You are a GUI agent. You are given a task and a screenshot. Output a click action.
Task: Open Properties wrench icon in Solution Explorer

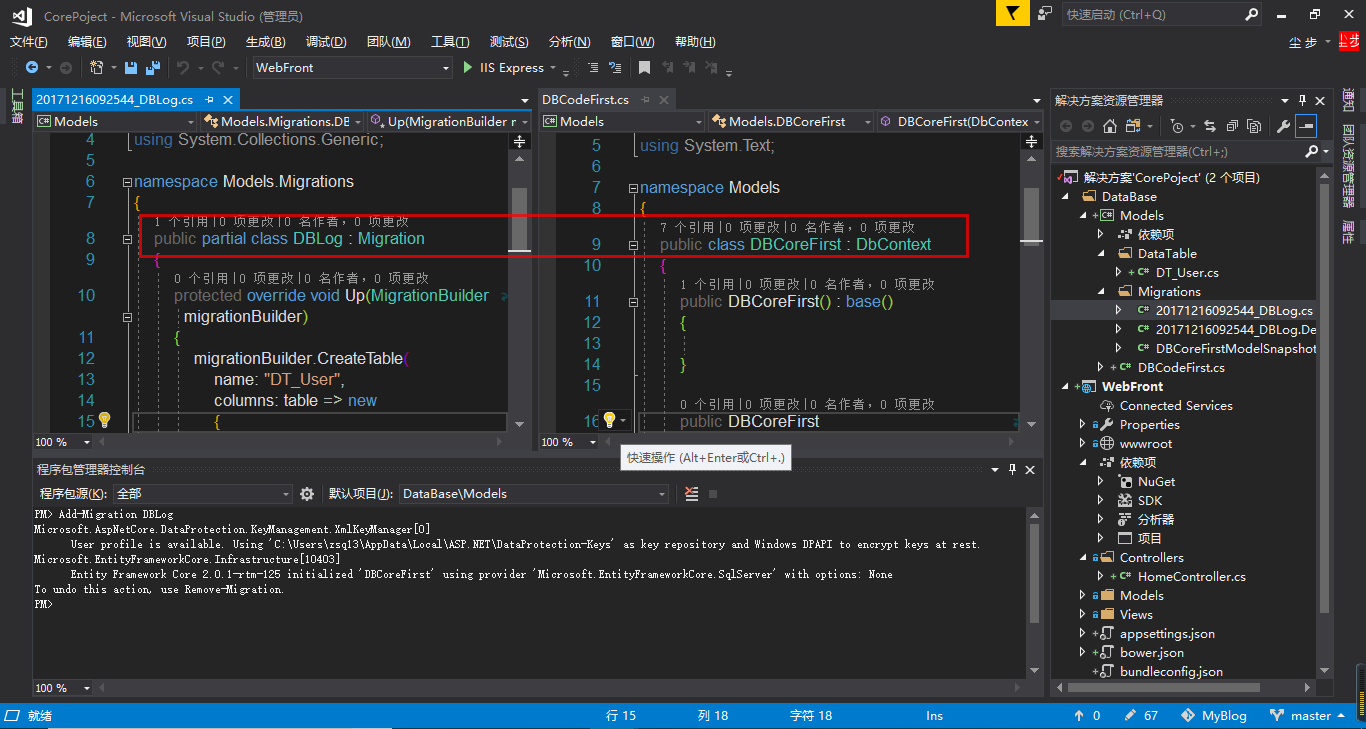(1284, 126)
